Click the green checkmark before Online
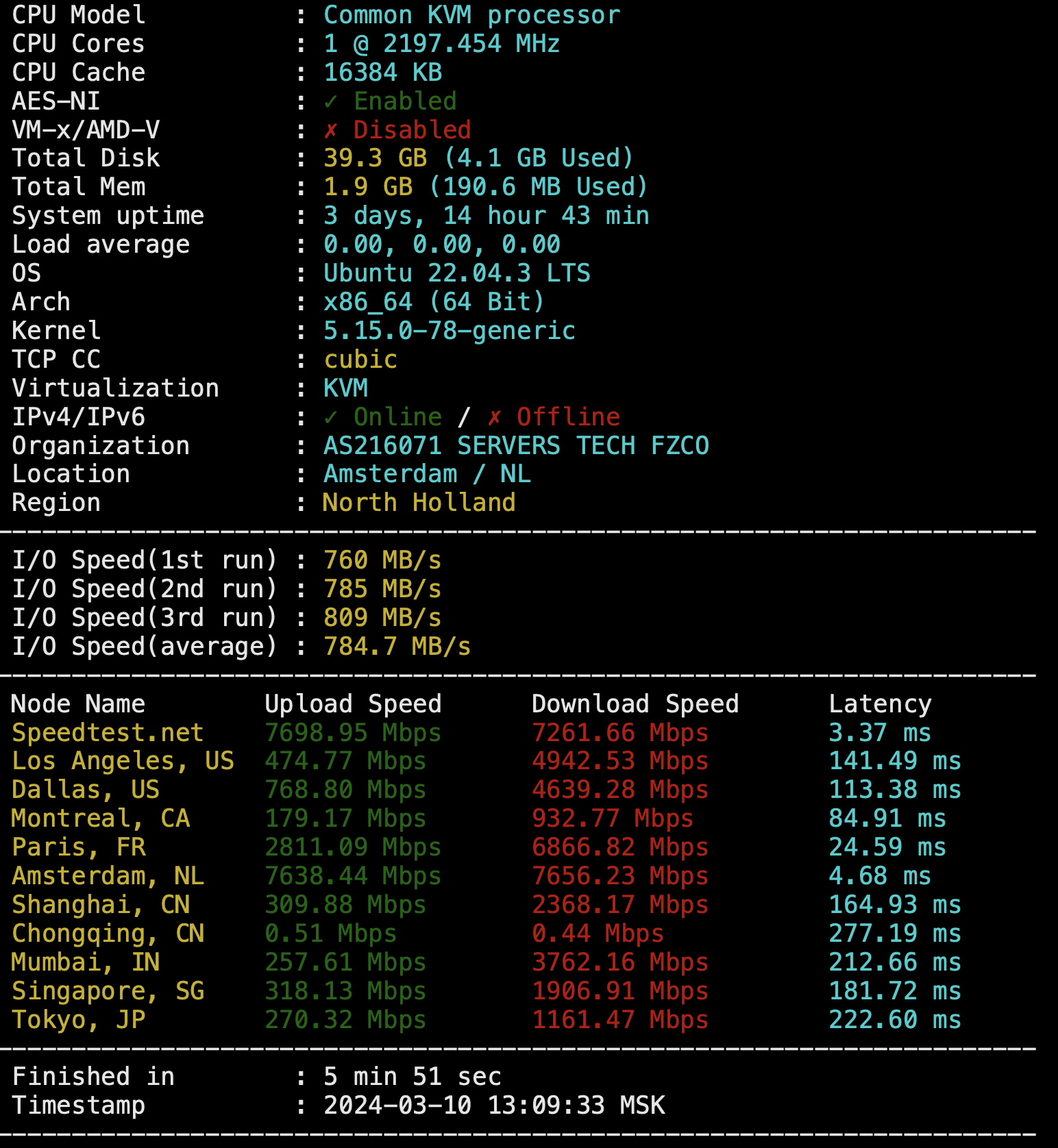This screenshot has height=1148, width=1058. [331, 417]
